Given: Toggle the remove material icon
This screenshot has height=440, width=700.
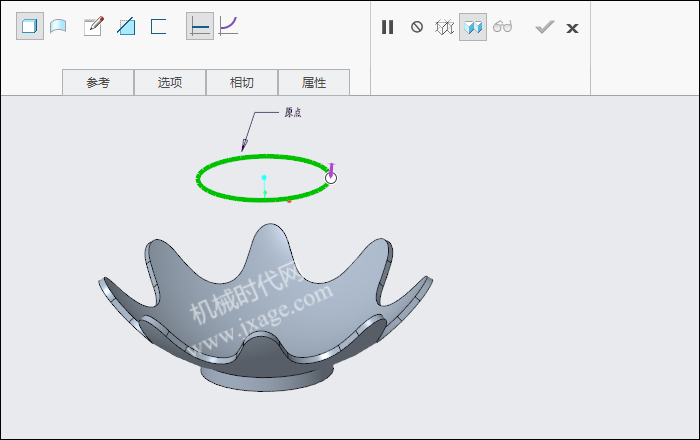Looking at the screenshot, I should [x=126, y=26].
